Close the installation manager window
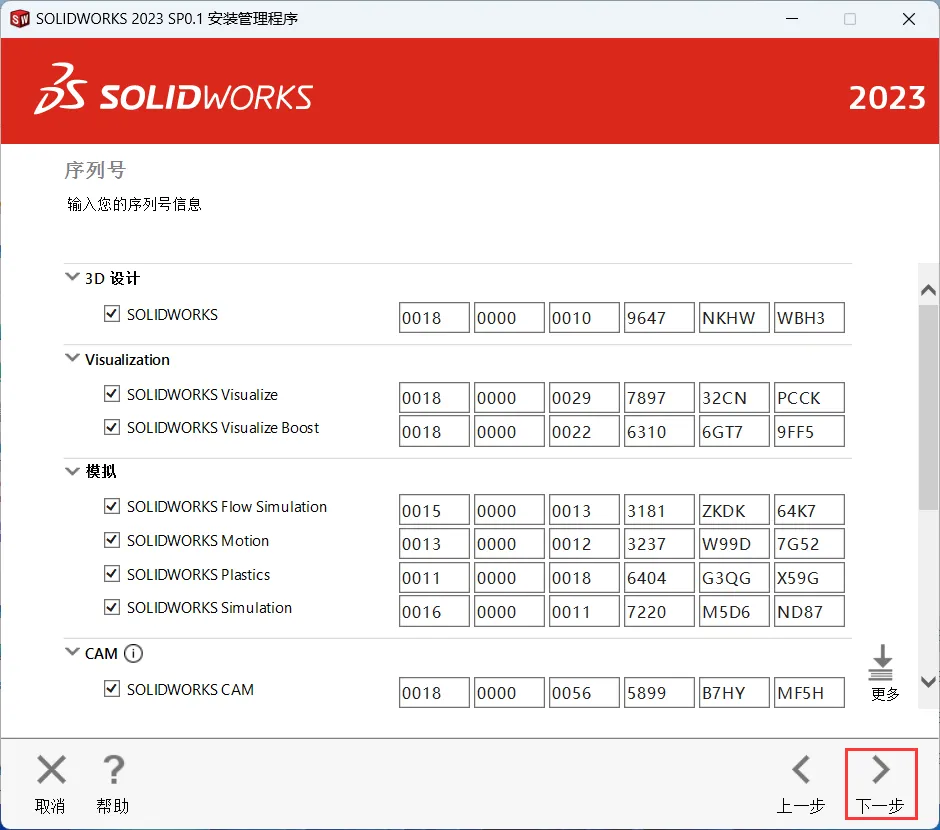 point(908,19)
